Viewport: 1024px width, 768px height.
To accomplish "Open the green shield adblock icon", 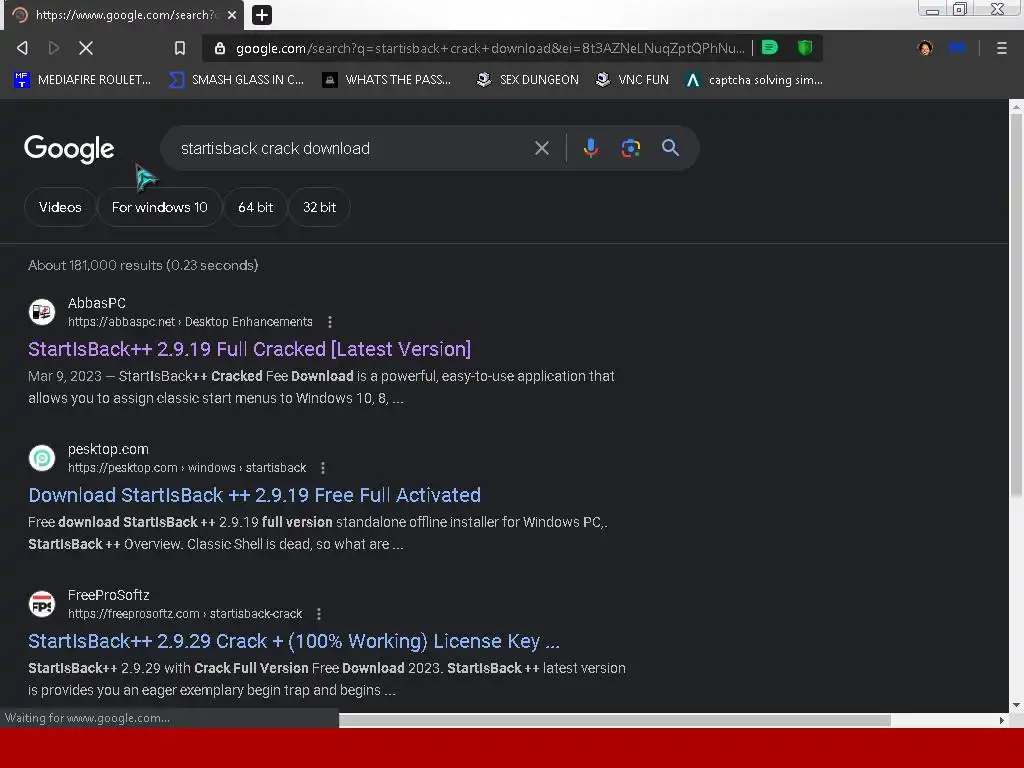I will [805, 48].
